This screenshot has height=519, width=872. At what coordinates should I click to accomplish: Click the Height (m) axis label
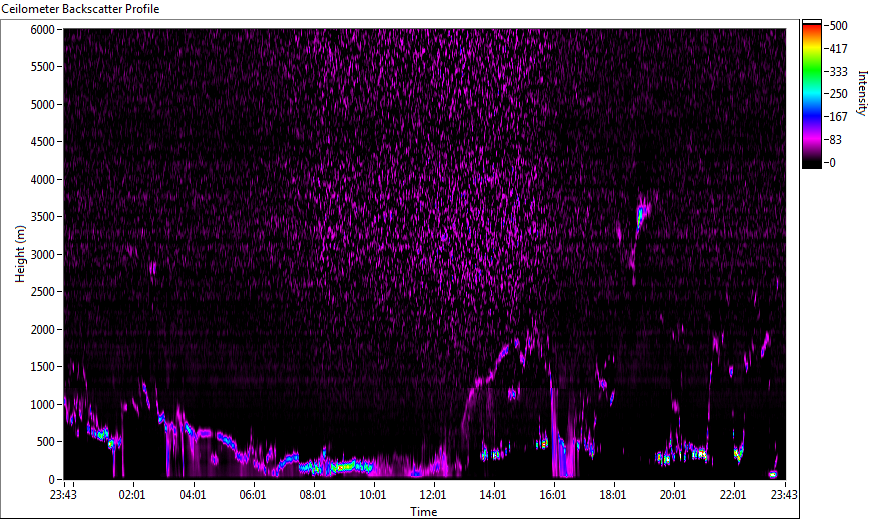pyautogui.click(x=20, y=254)
